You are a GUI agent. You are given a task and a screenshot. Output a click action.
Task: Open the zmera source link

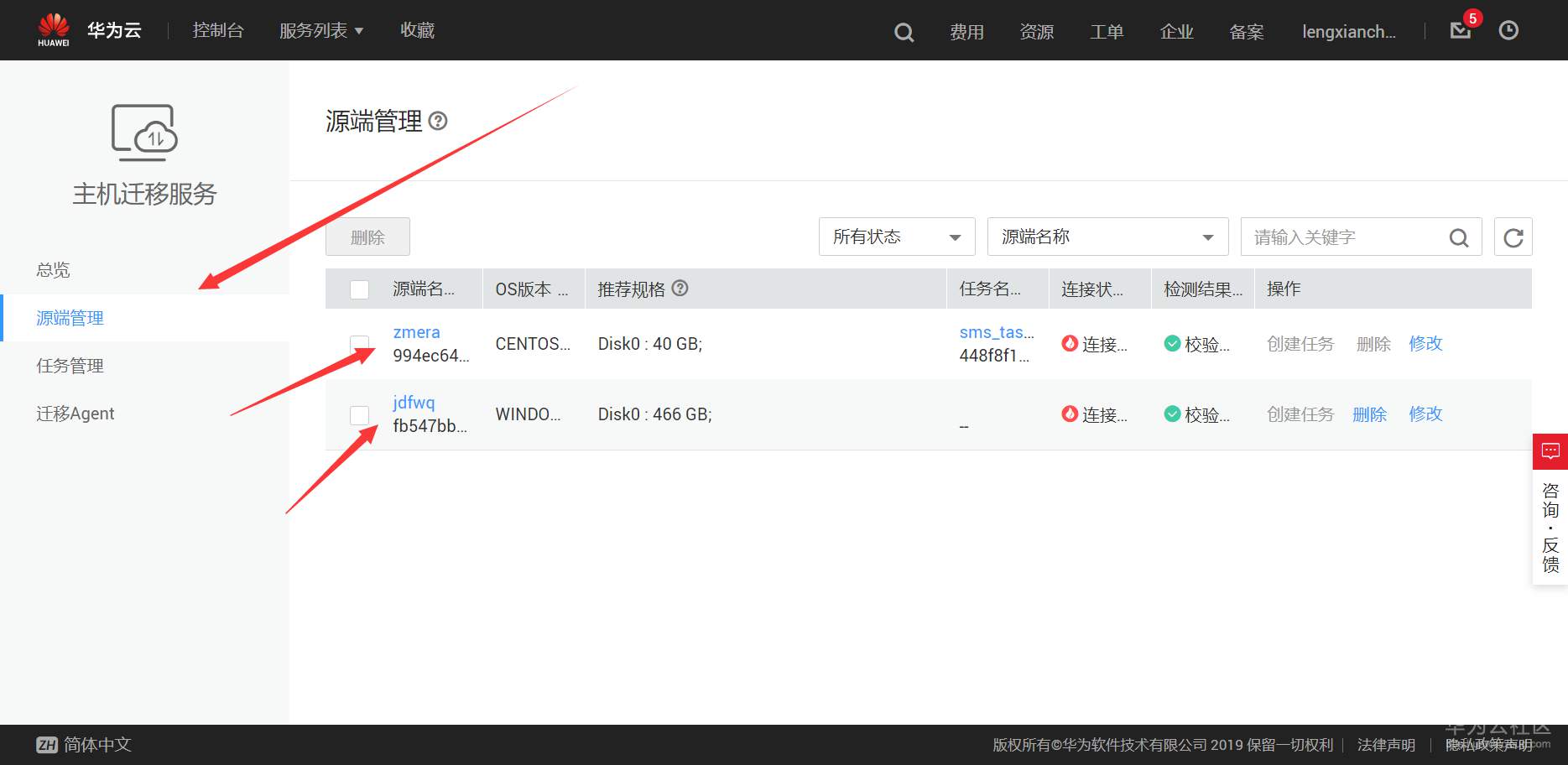(416, 332)
